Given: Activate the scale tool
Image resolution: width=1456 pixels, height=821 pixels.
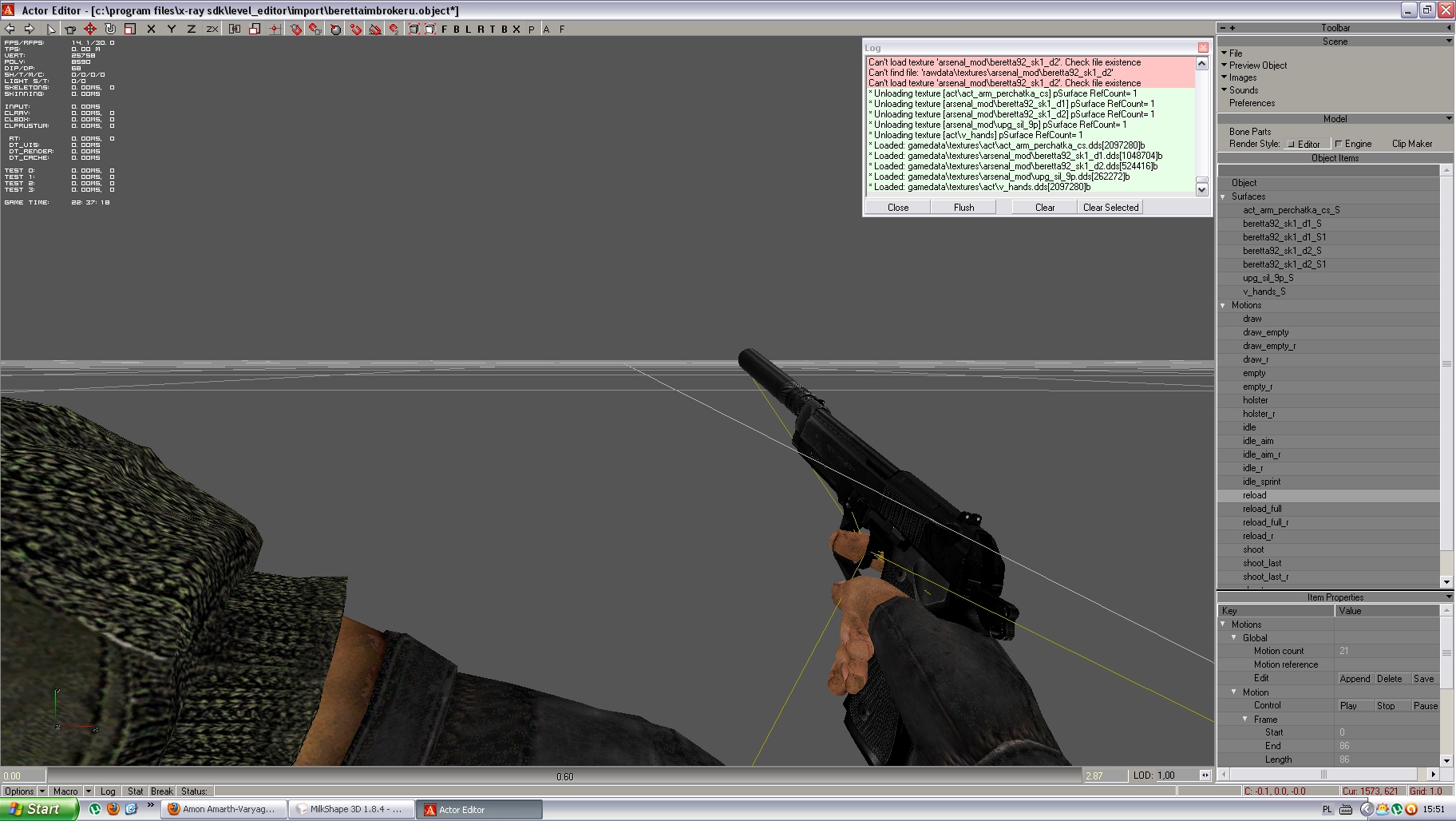Looking at the screenshot, I should 130,29.
